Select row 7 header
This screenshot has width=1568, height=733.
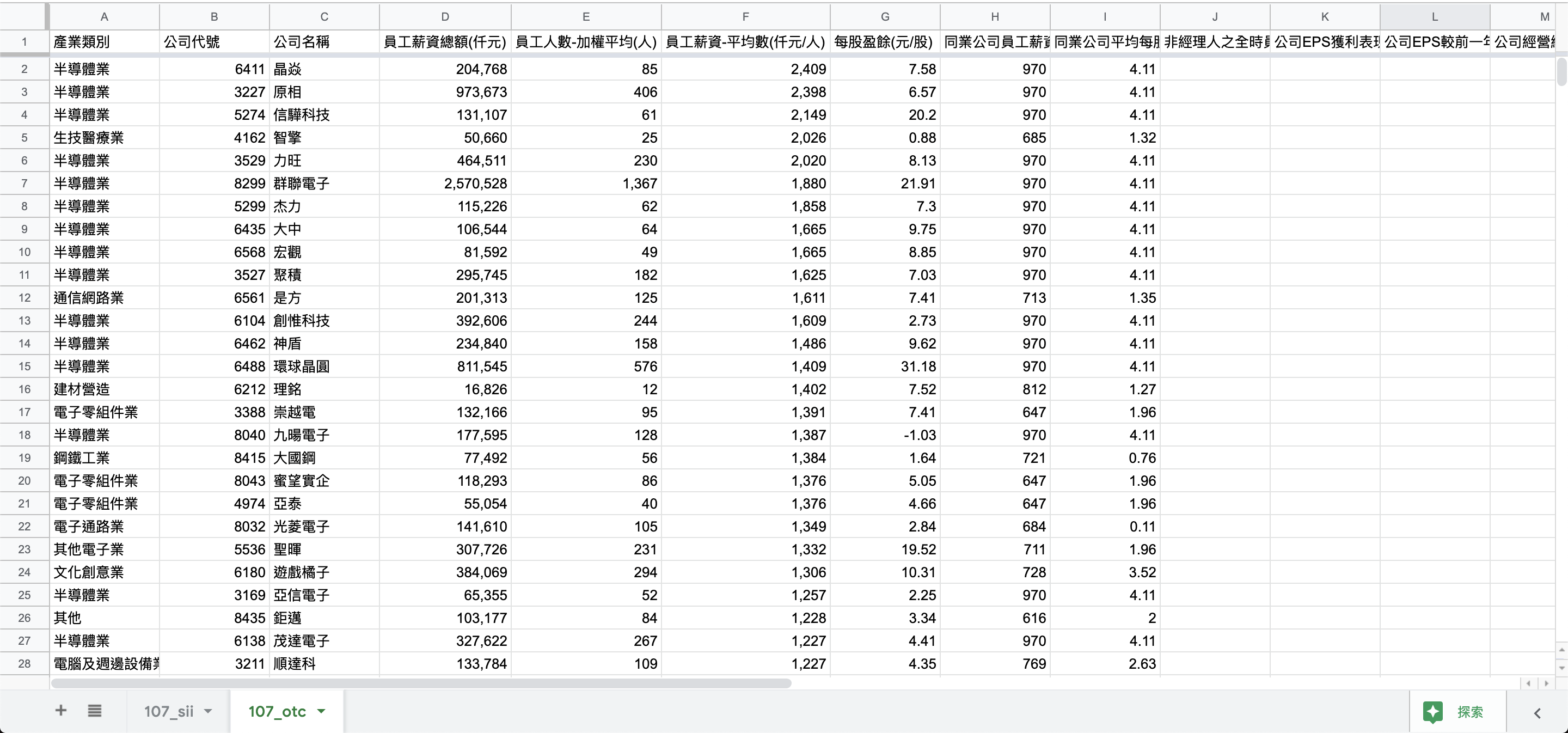(24, 183)
